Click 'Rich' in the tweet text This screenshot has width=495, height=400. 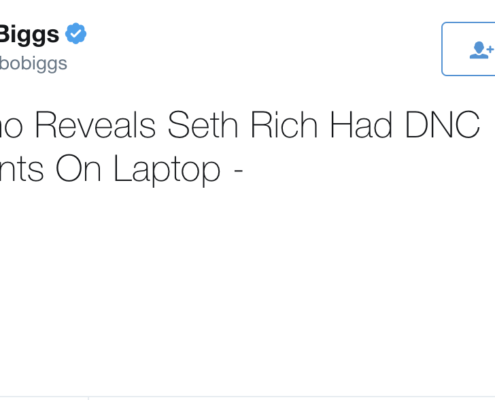pyautogui.click(x=284, y=125)
